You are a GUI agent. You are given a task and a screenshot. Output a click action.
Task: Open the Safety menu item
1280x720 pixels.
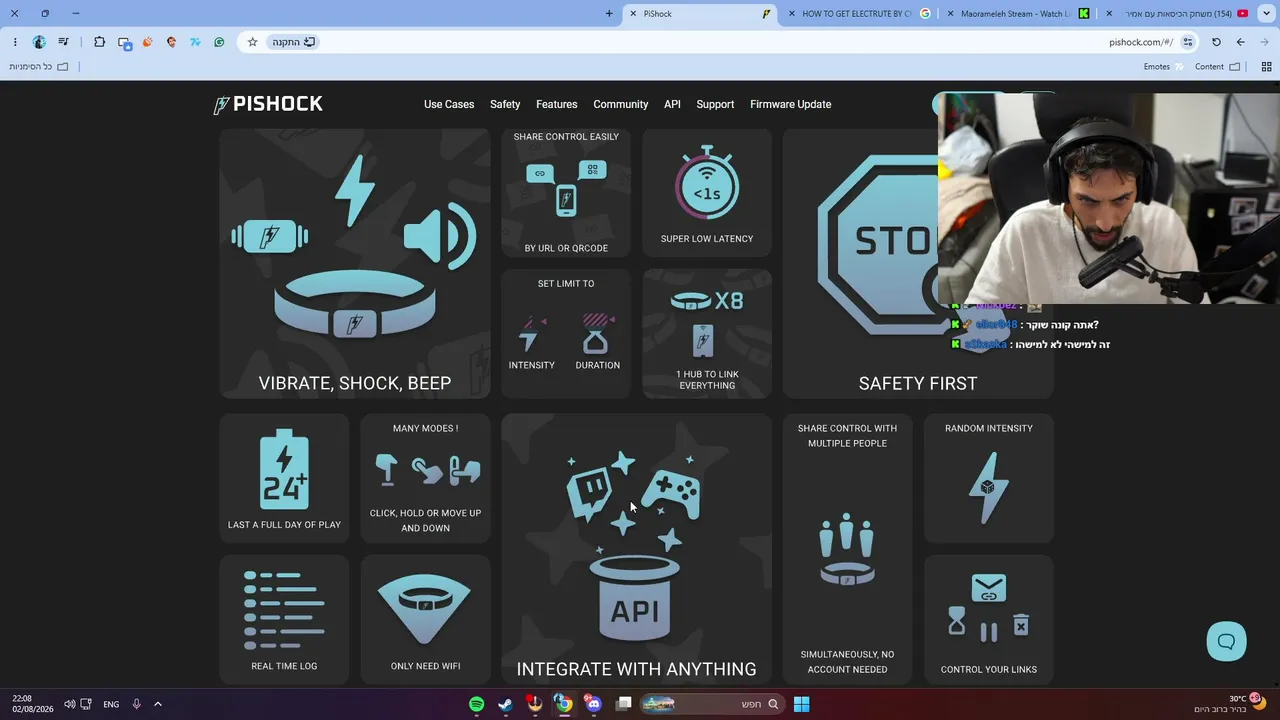pyautogui.click(x=505, y=104)
